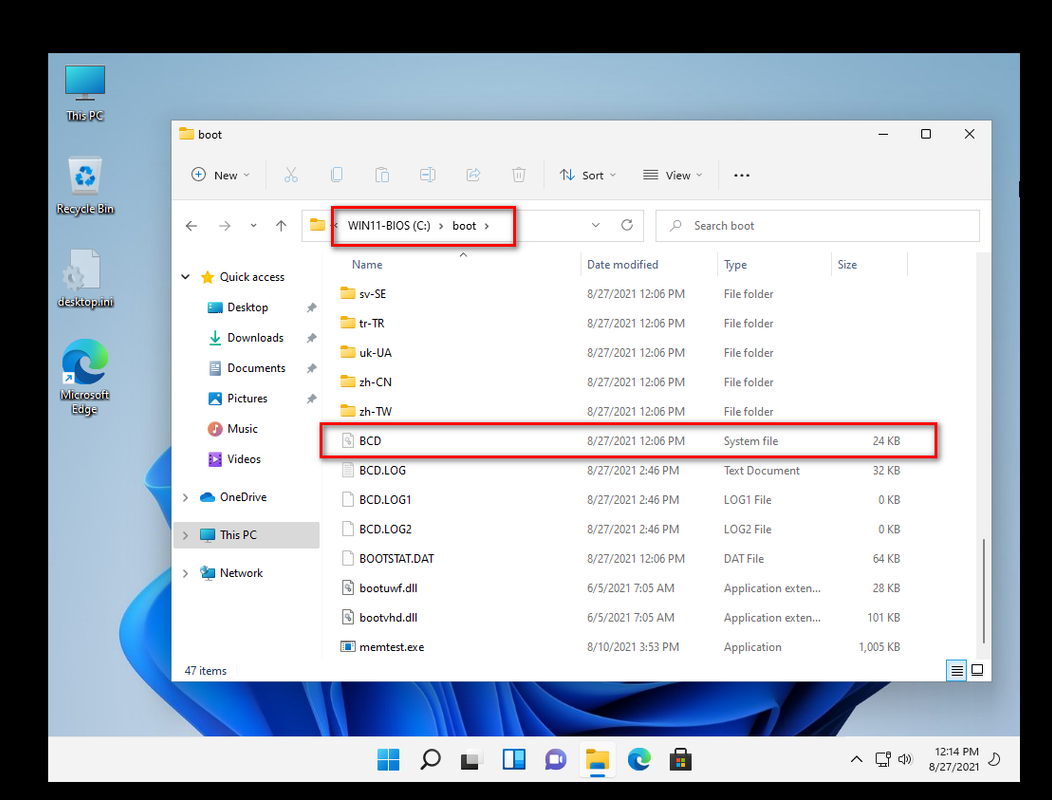Show hidden icons chevron in tray
The image size is (1052, 800).
coord(856,759)
